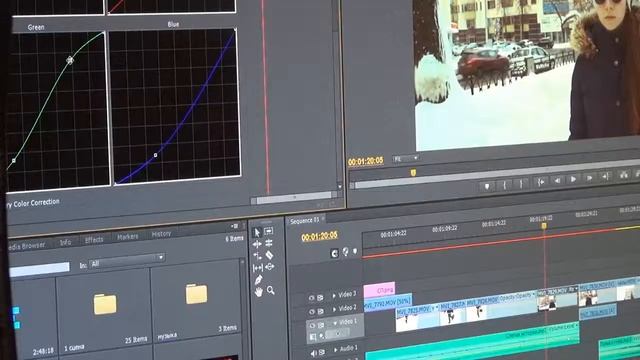Toggle Video 1 display style button
640x360 pixels.
click(313, 337)
